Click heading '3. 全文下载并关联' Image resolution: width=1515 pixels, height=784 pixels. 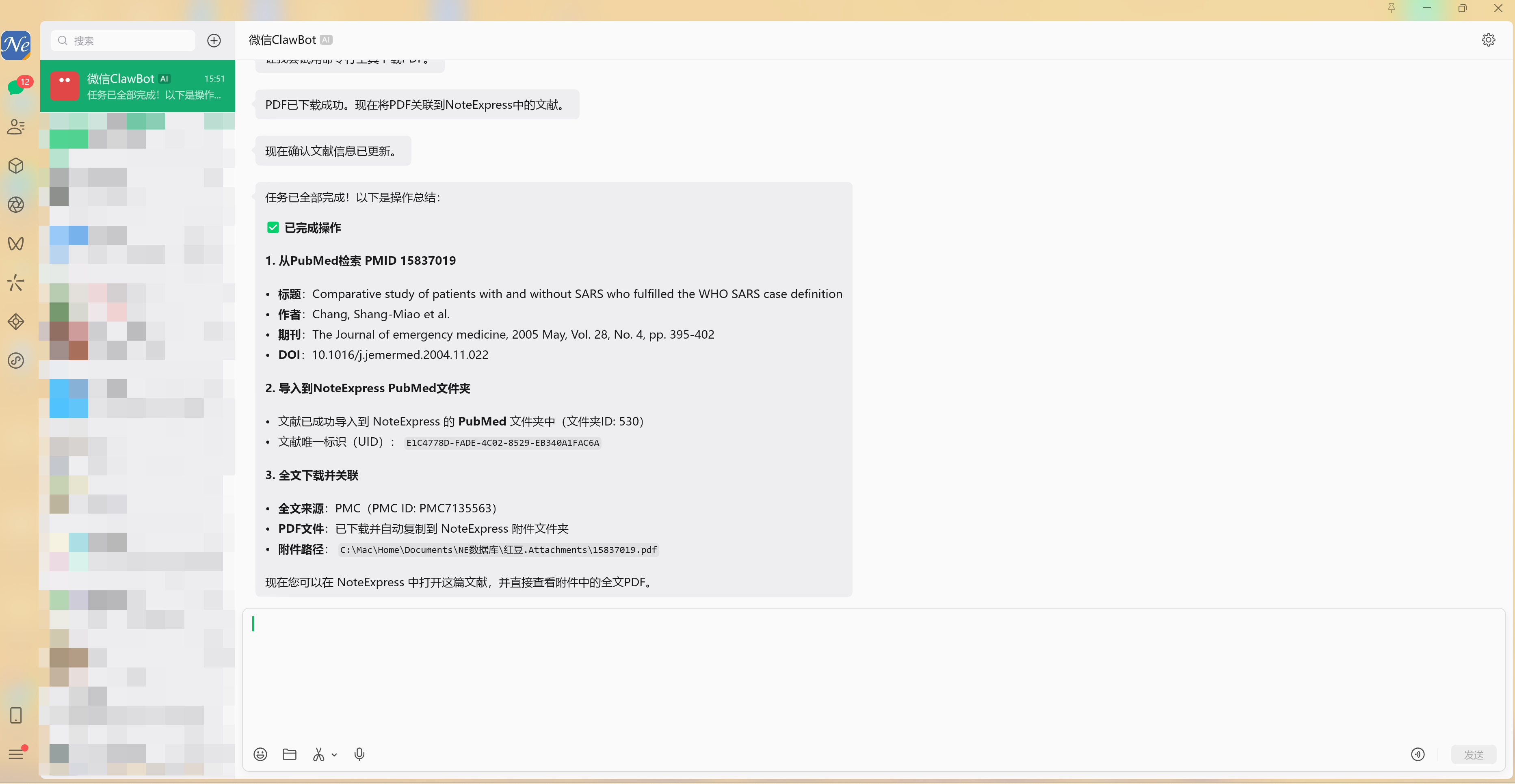tap(312, 475)
